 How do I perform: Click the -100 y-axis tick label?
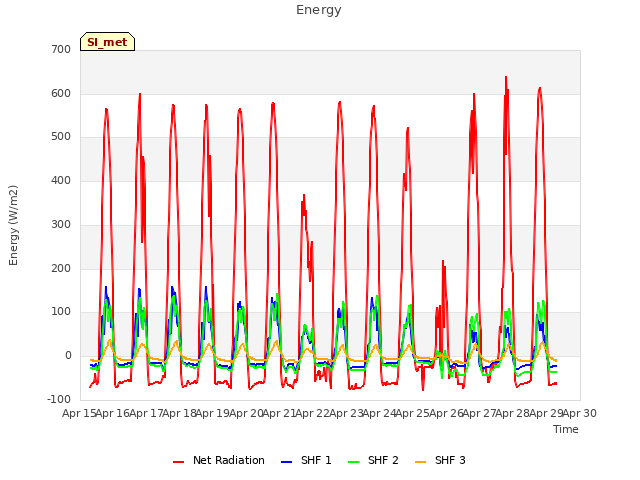point(59,399)
